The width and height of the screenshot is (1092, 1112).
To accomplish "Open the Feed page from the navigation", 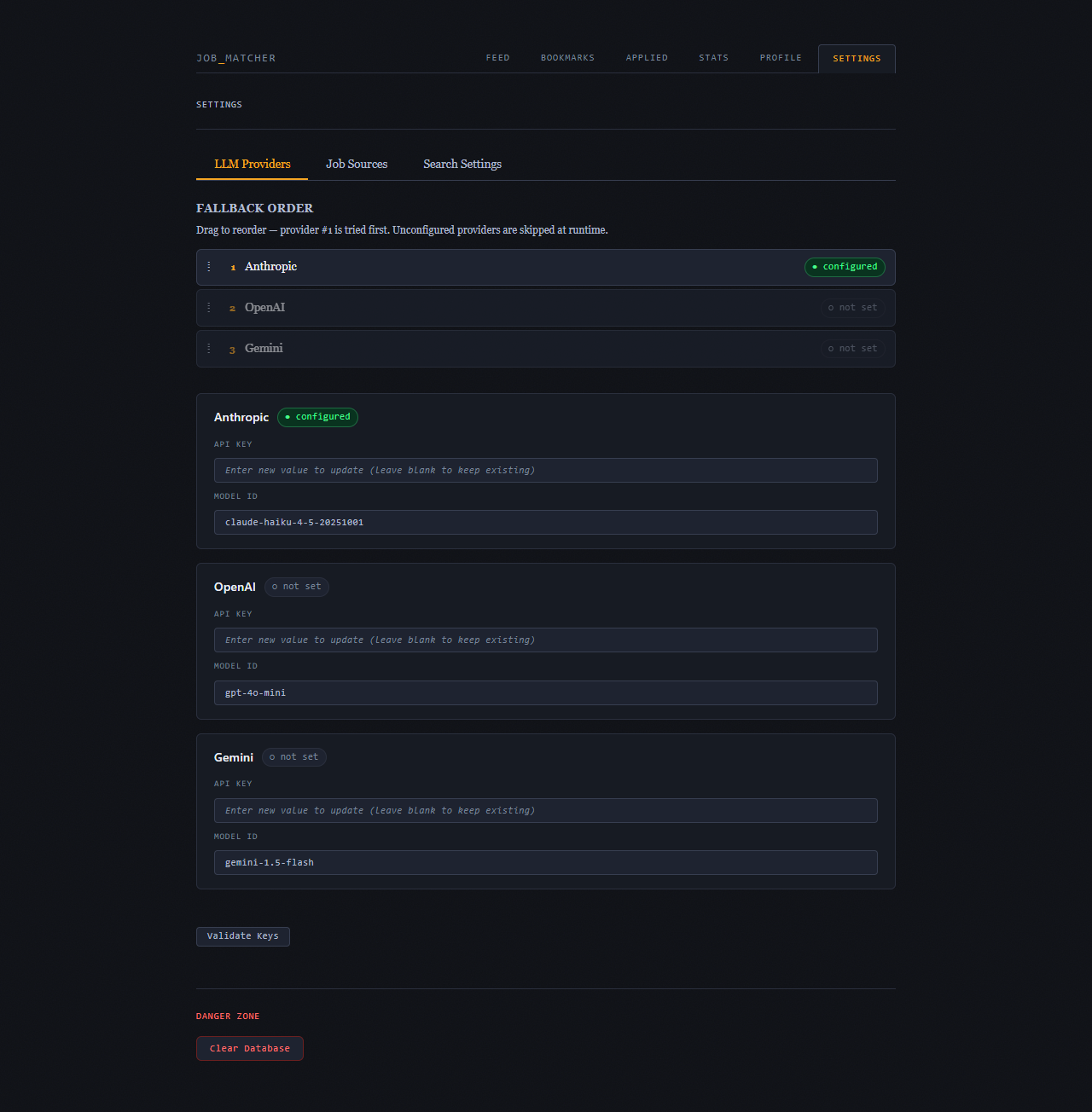I will 497,57.
